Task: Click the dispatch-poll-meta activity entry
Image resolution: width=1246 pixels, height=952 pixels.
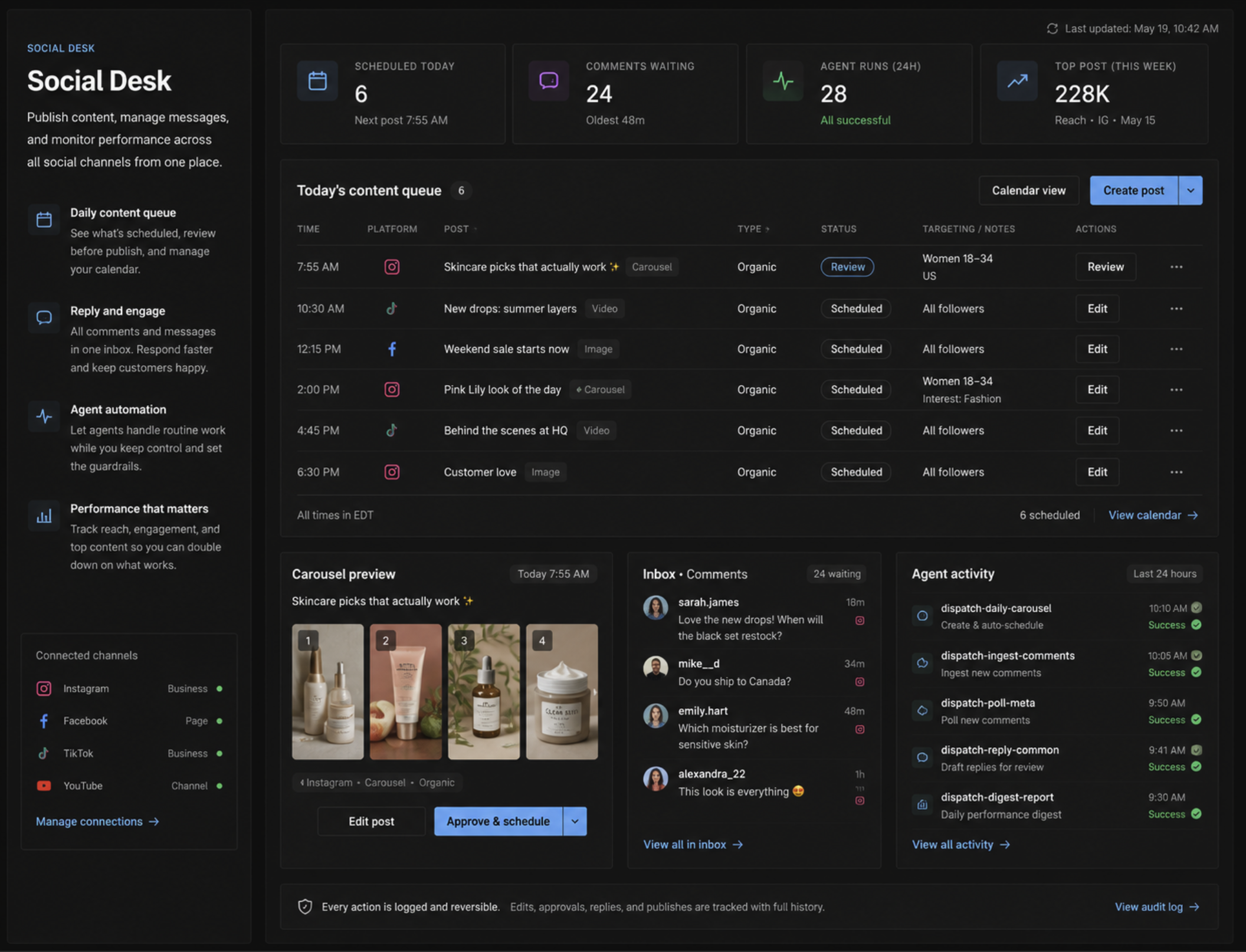Action: (x=1057, y=711)
